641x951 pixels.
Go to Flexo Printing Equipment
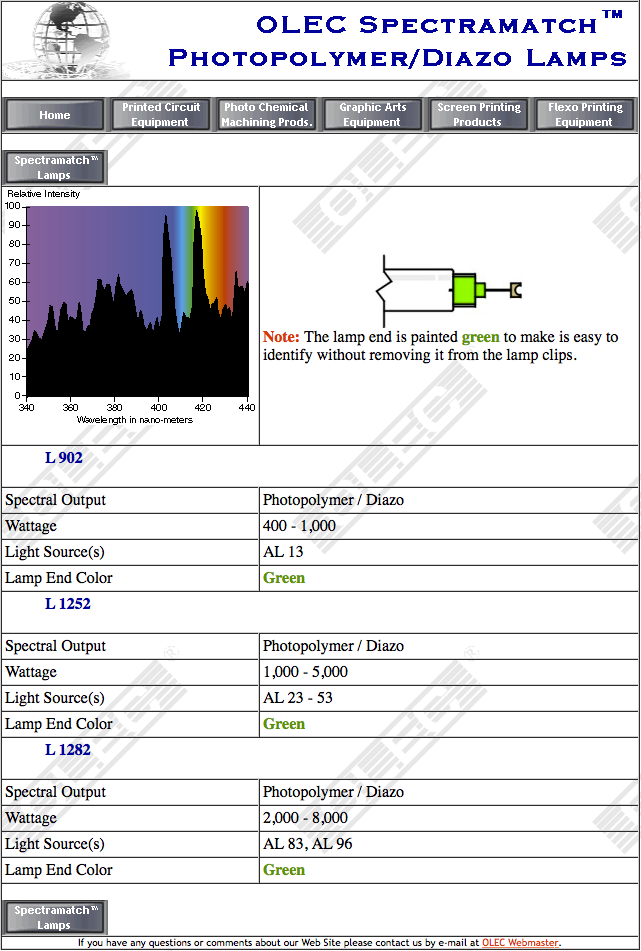[585, 115]
